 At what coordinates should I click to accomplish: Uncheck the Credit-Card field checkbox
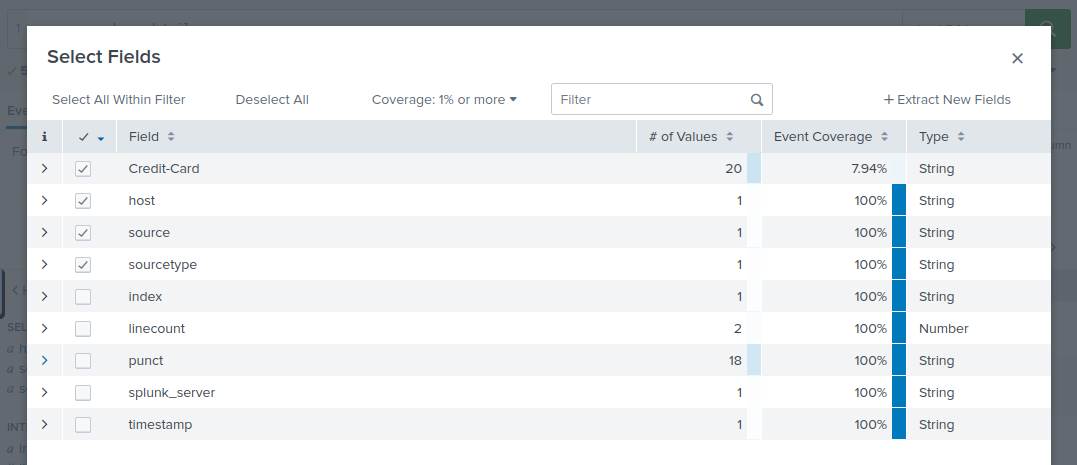click(x=83, y=169)
